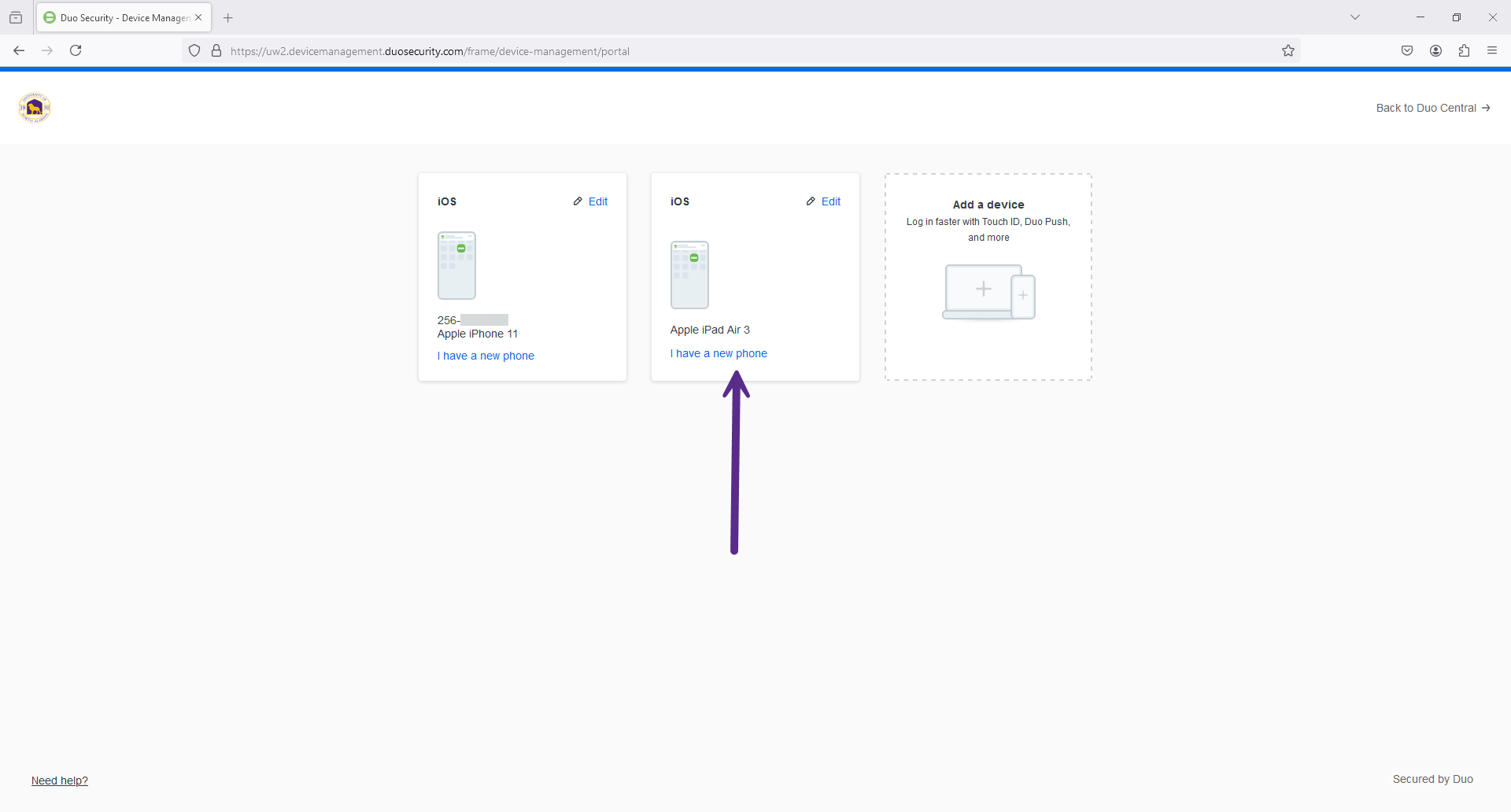This screenshot has width=1511, height=812.
Task: Open the Firefox account icon
Action: 1435,50
